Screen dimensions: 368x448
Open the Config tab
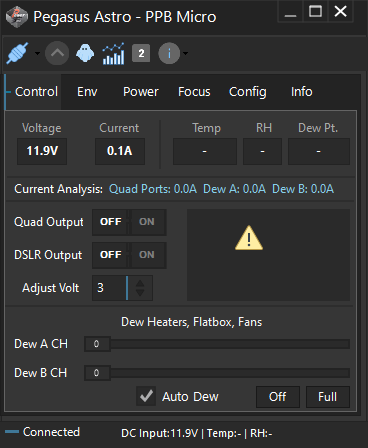(248, 92)
